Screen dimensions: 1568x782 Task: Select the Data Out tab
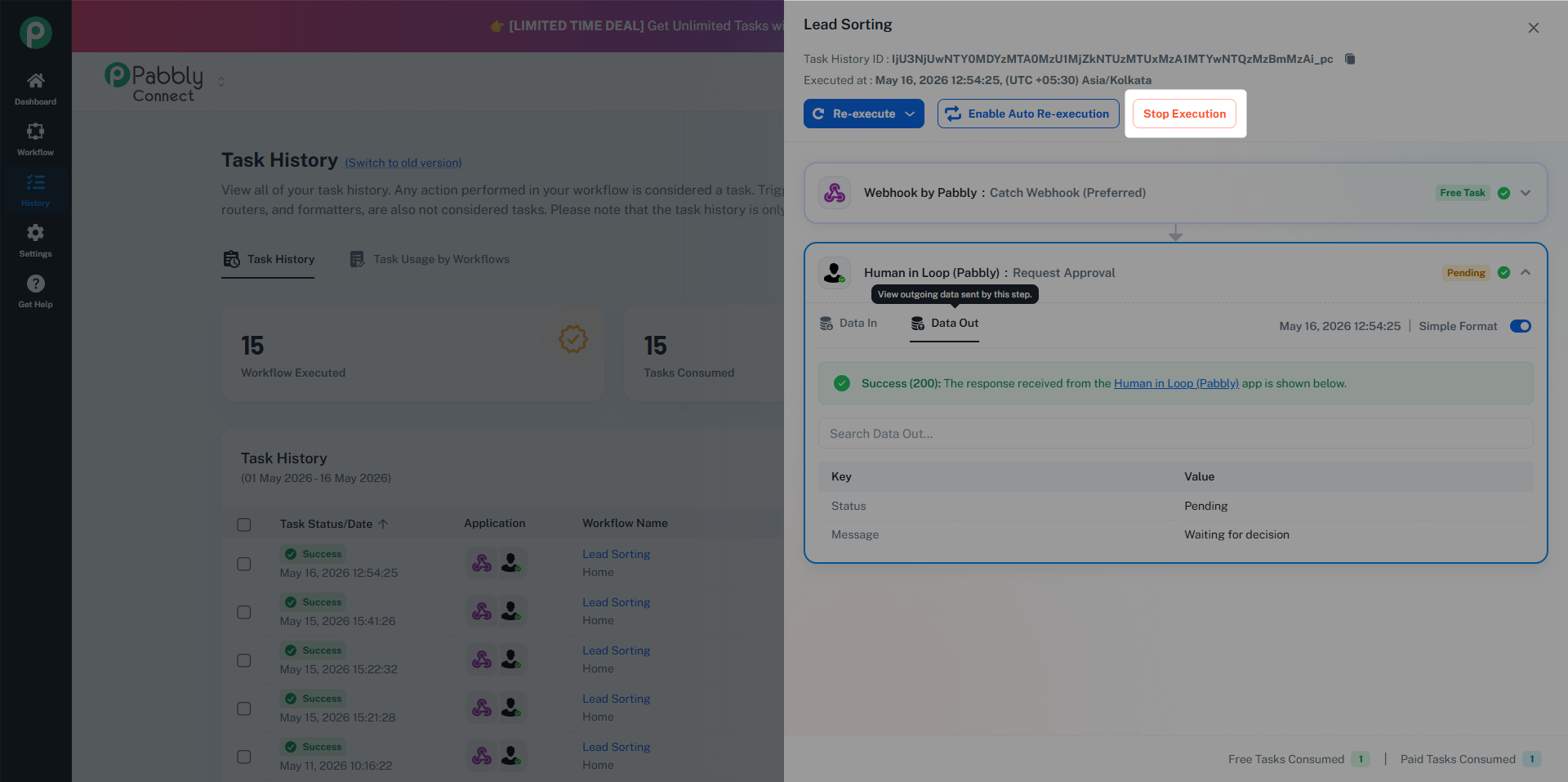945,324
